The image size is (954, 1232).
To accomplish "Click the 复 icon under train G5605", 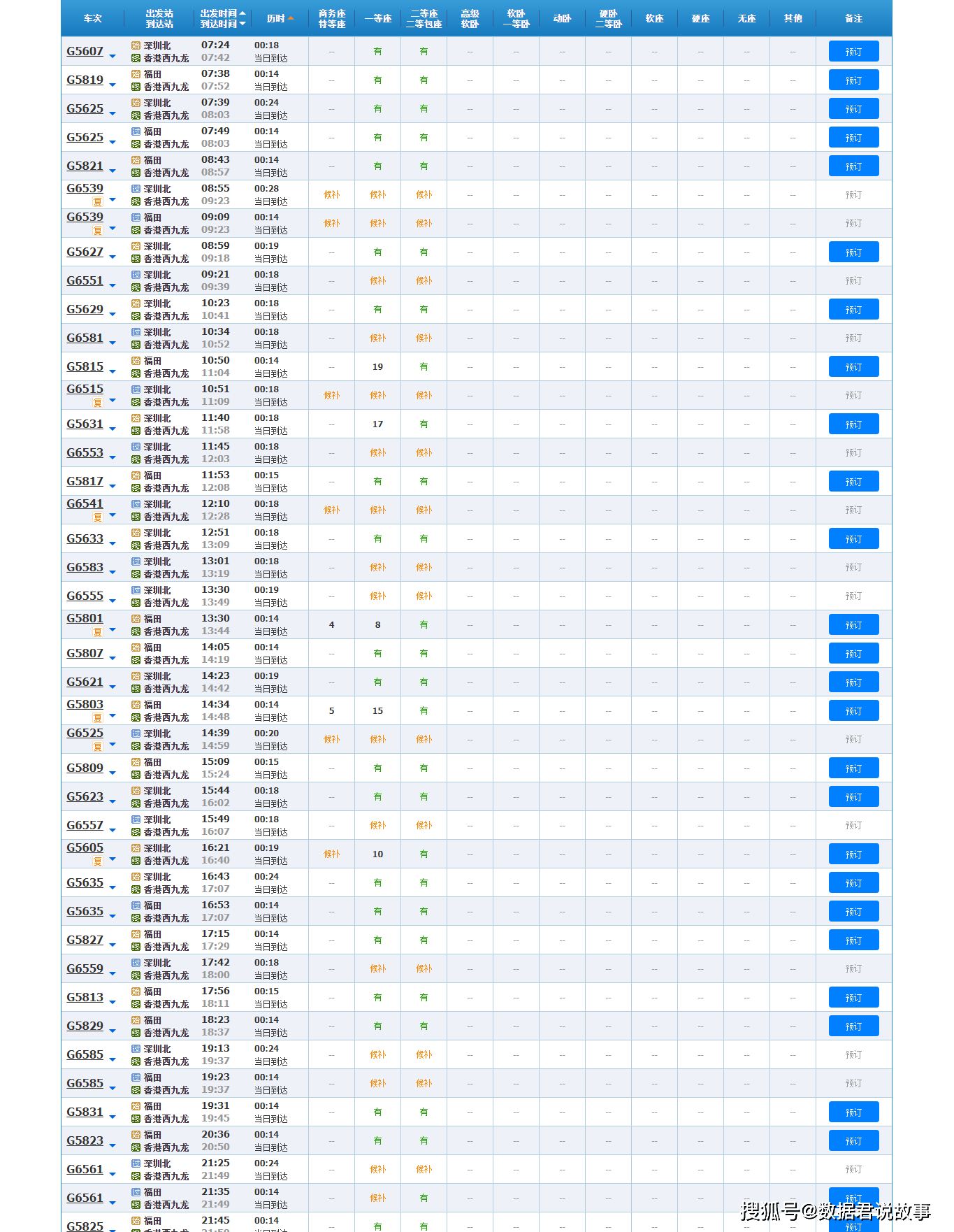I will (x=98, y=861).
